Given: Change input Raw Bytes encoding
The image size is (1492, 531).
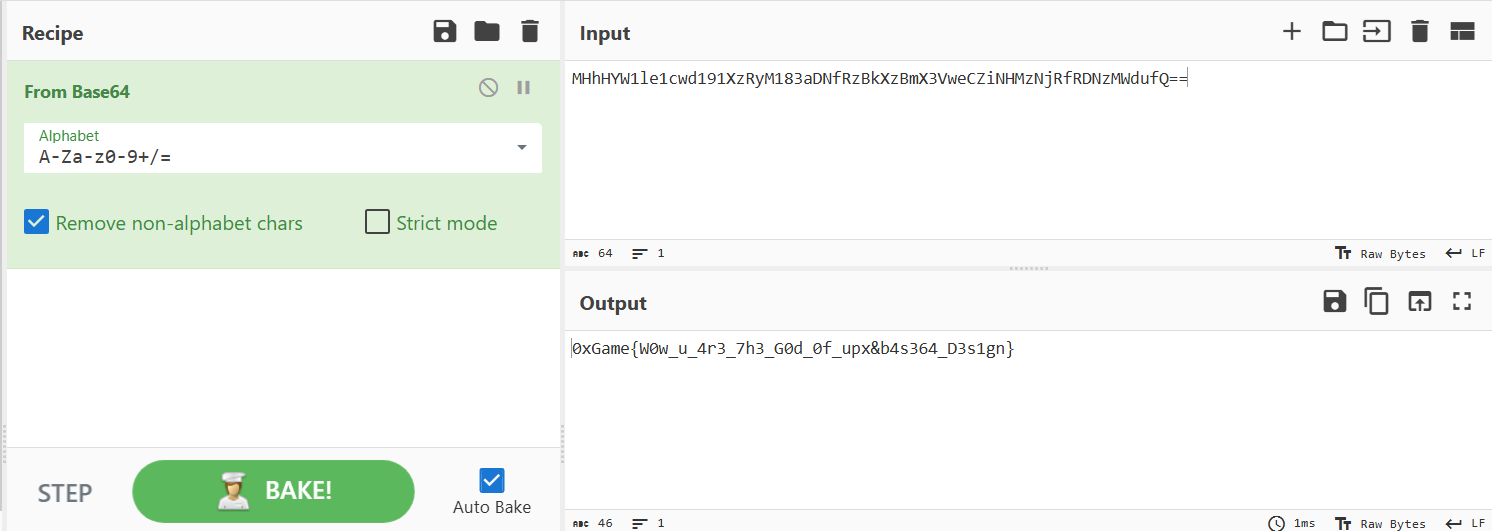Looking at the screenshot, I should point(1381,254).
